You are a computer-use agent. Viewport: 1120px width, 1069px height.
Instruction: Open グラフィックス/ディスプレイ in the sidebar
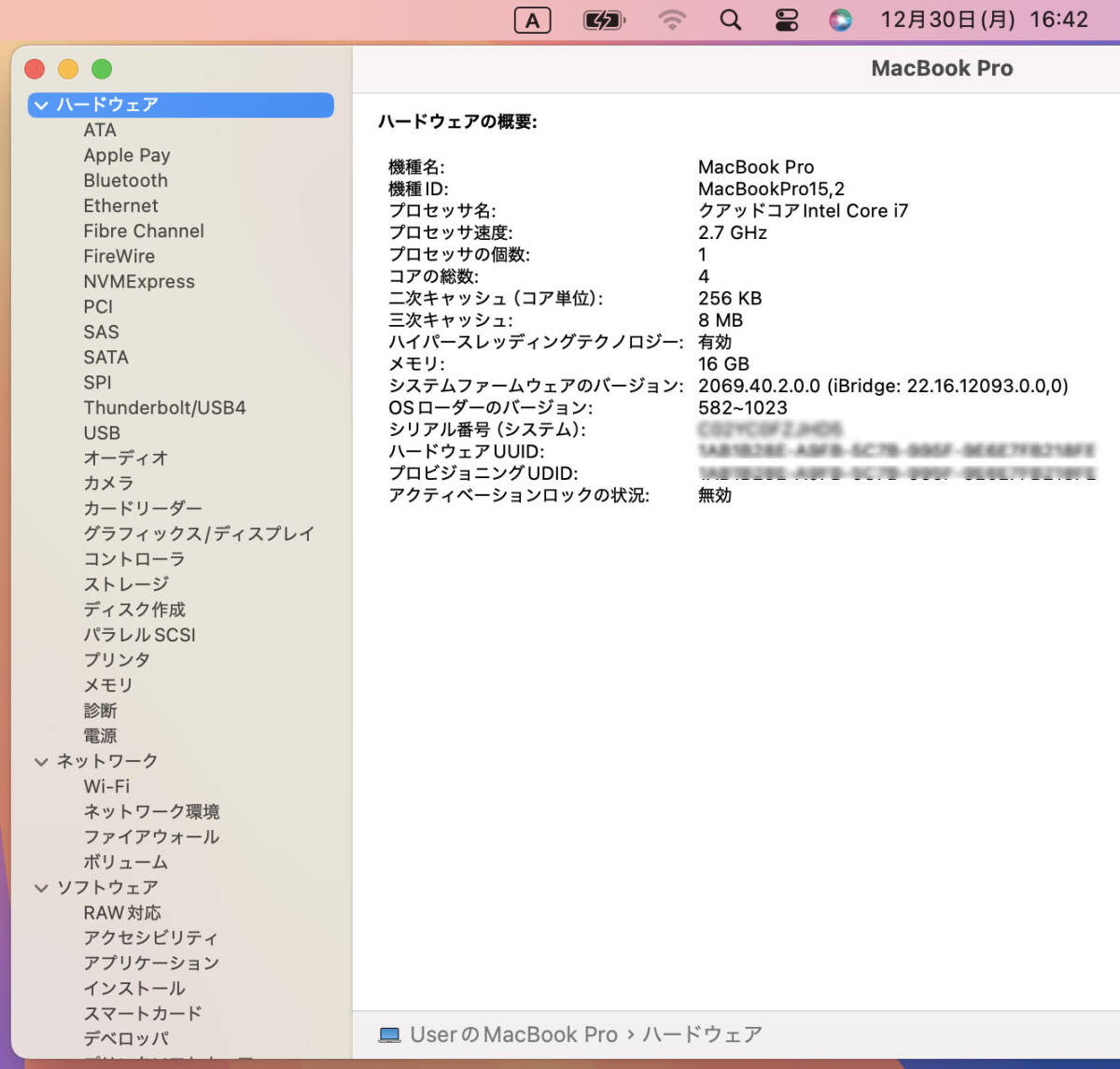click(x=199, y=533)
